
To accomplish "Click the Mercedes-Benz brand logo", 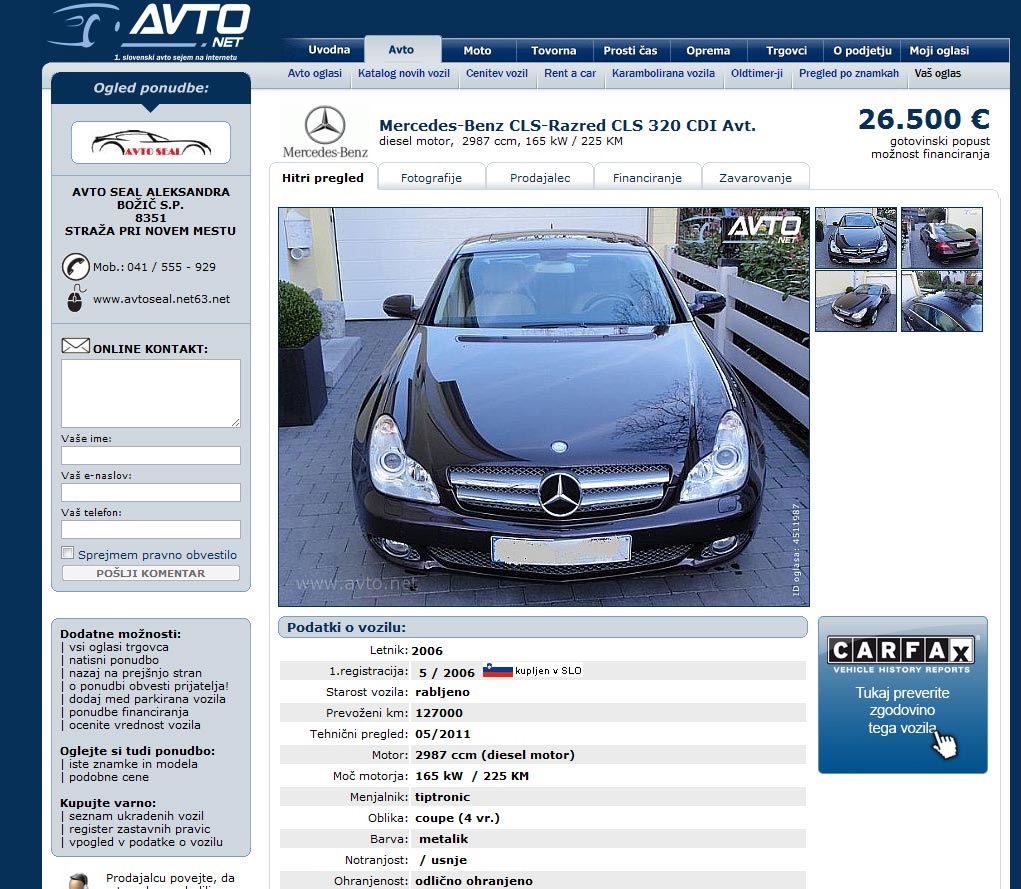I will click(x=325, y=133).
